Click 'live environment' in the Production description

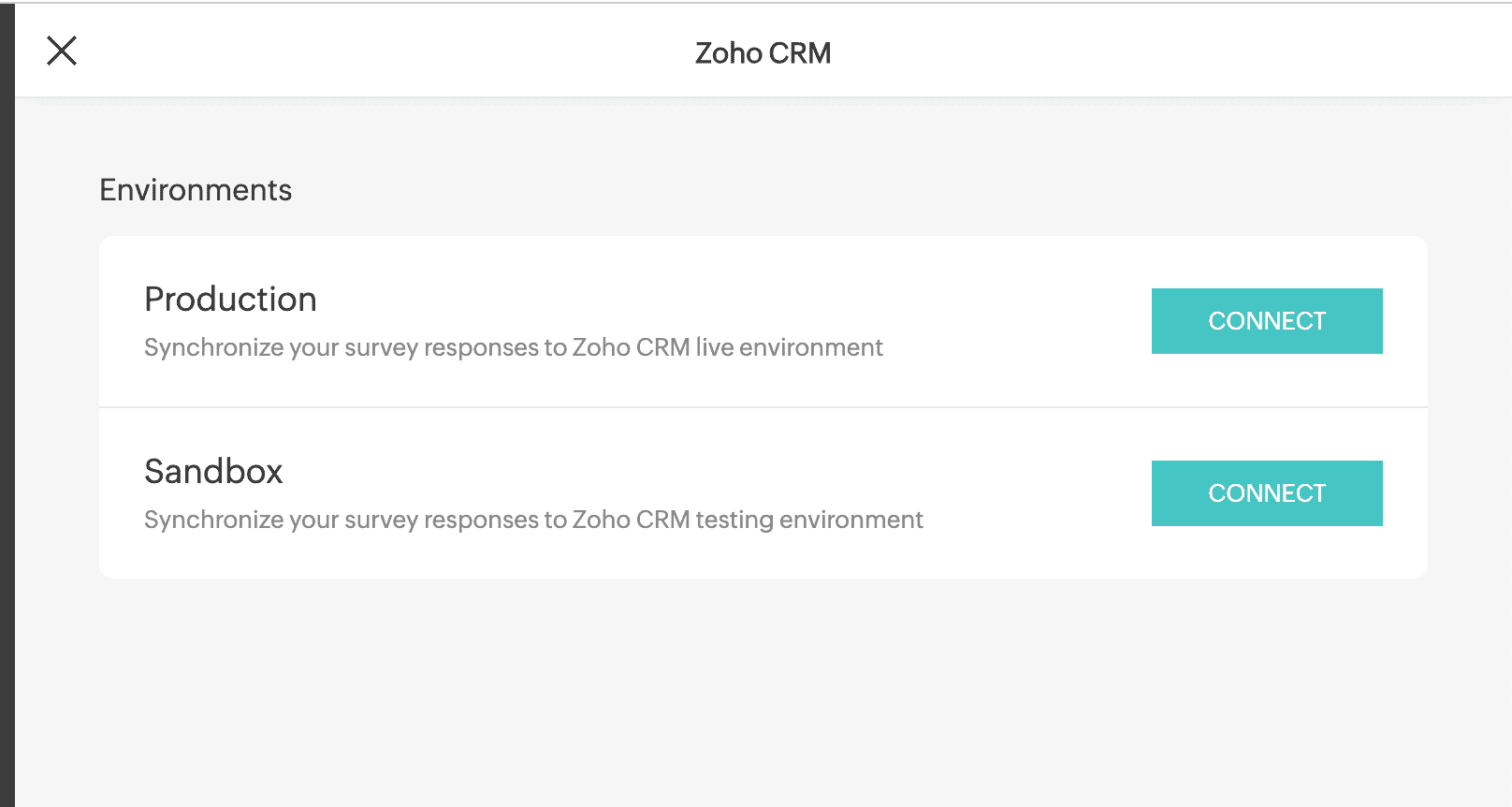[789, 347]
